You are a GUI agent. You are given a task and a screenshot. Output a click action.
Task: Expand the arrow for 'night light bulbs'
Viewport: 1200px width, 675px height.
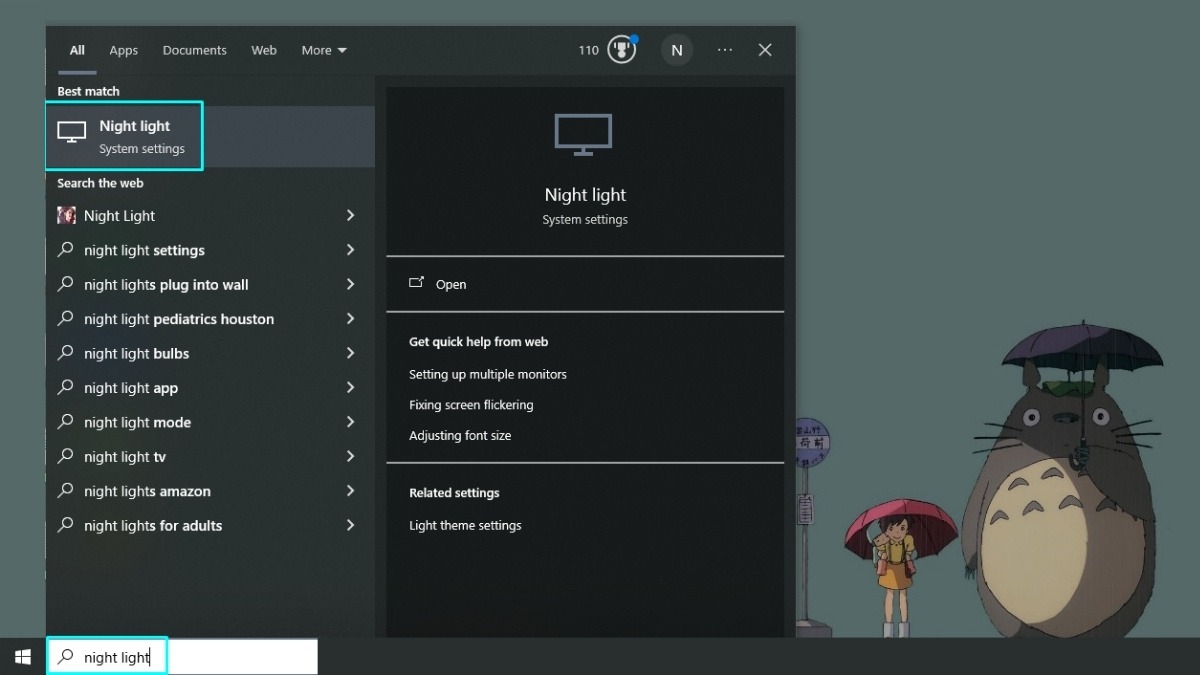coord(350,353)
